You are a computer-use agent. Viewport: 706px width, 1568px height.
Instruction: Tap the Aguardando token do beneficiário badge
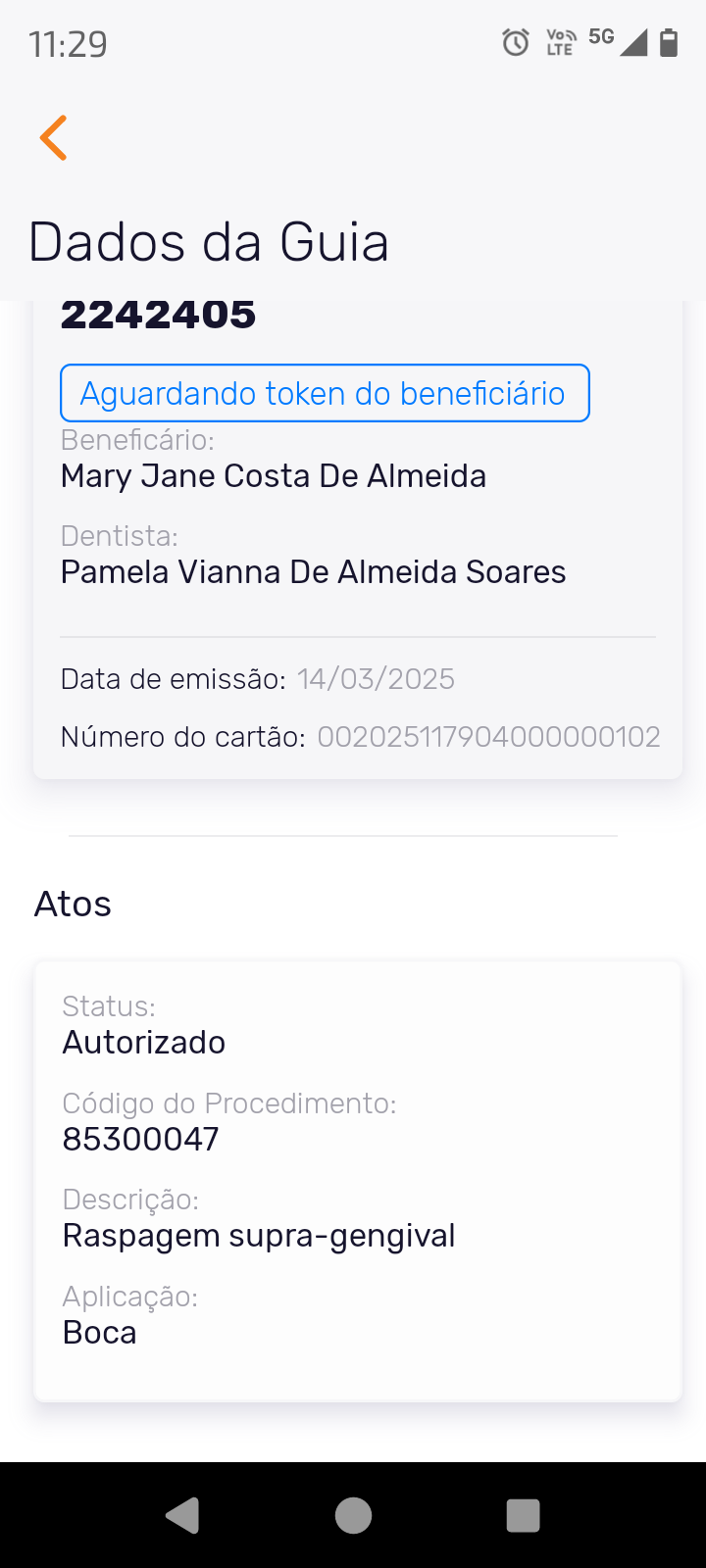pos(325,393)
